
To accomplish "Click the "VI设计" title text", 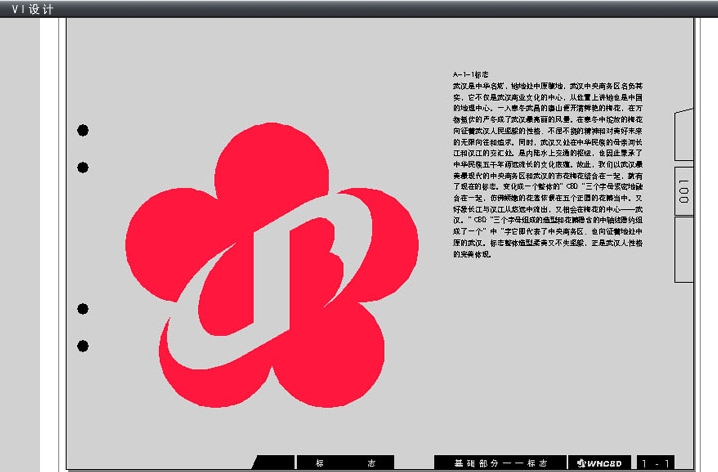I will pyautogui.click(x=32, y=9).
